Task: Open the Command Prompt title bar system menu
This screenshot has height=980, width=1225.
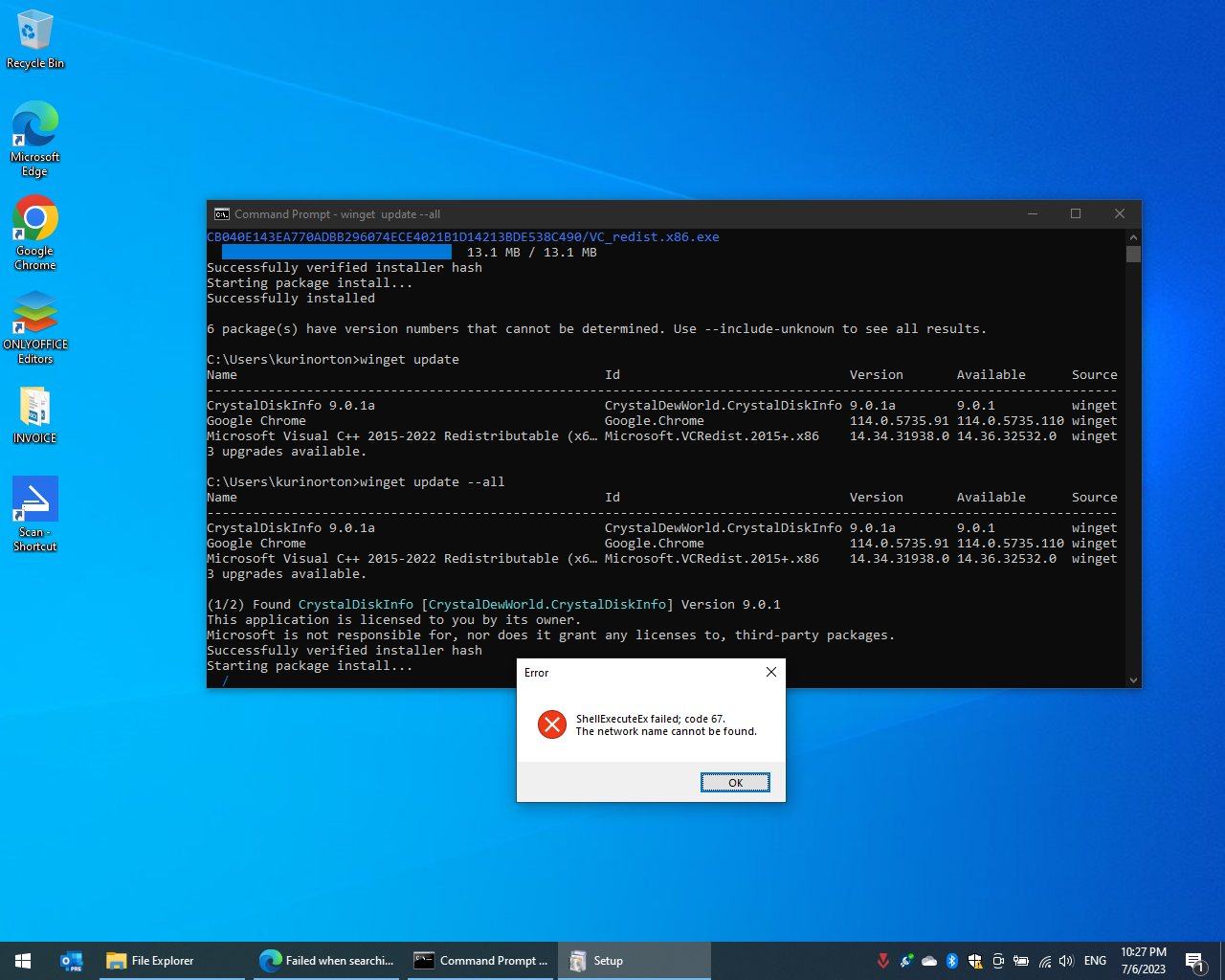Action: coord(222,213)
